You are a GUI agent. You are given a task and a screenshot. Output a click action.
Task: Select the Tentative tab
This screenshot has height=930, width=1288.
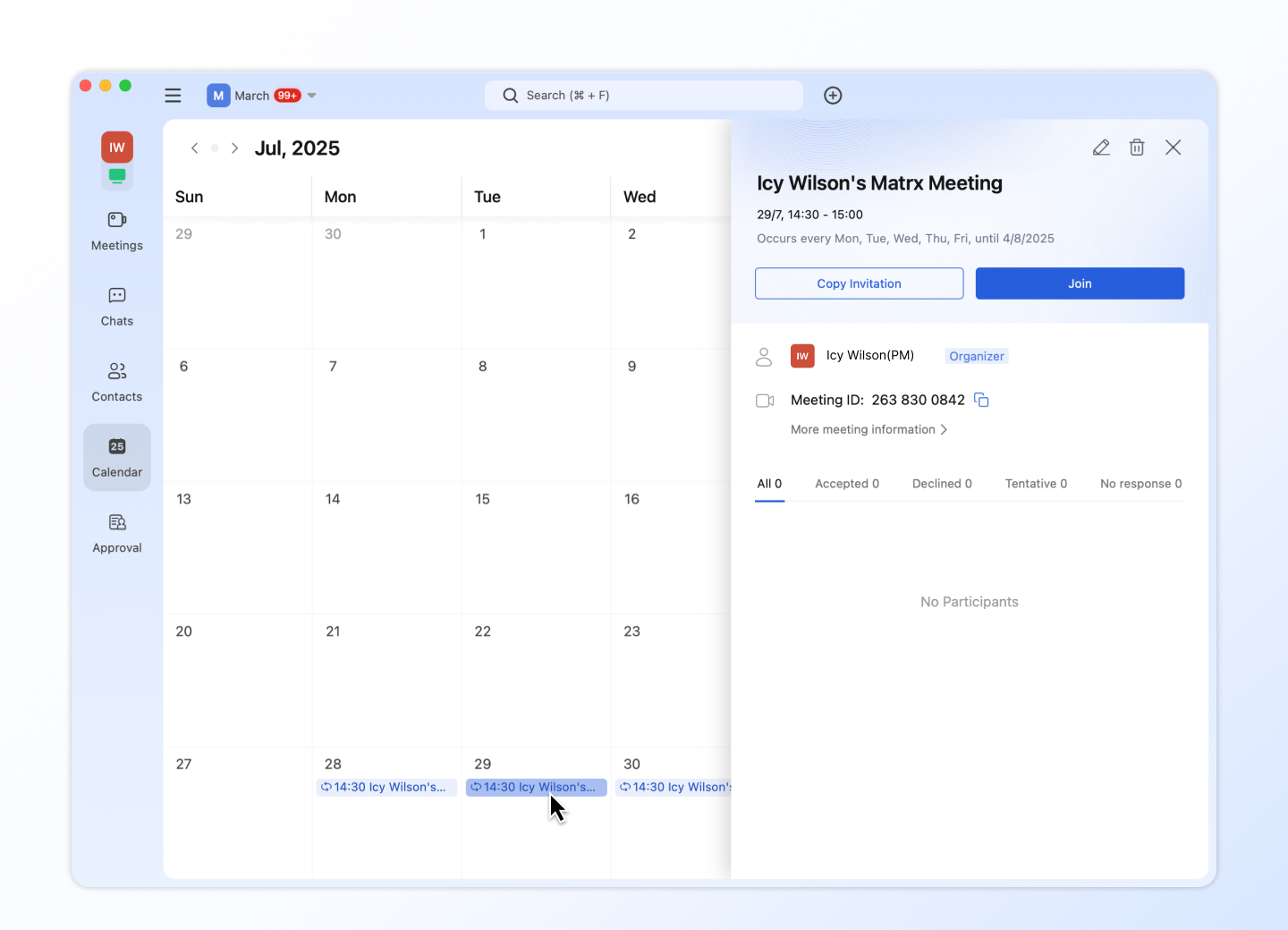coord(1035,484)
